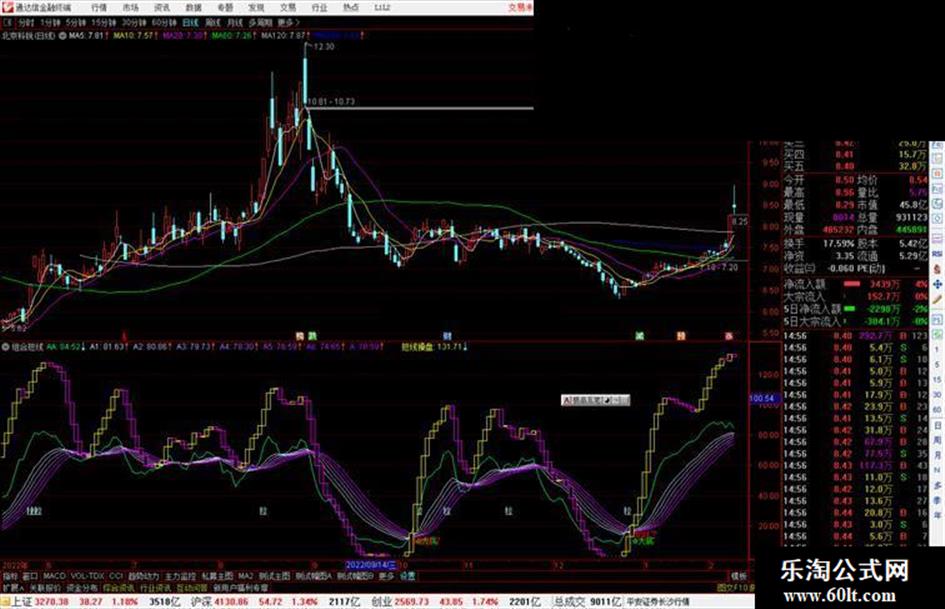Select the VOL-TDX indicator tab
The image size is (945, 609).
(x=88, y=576)
